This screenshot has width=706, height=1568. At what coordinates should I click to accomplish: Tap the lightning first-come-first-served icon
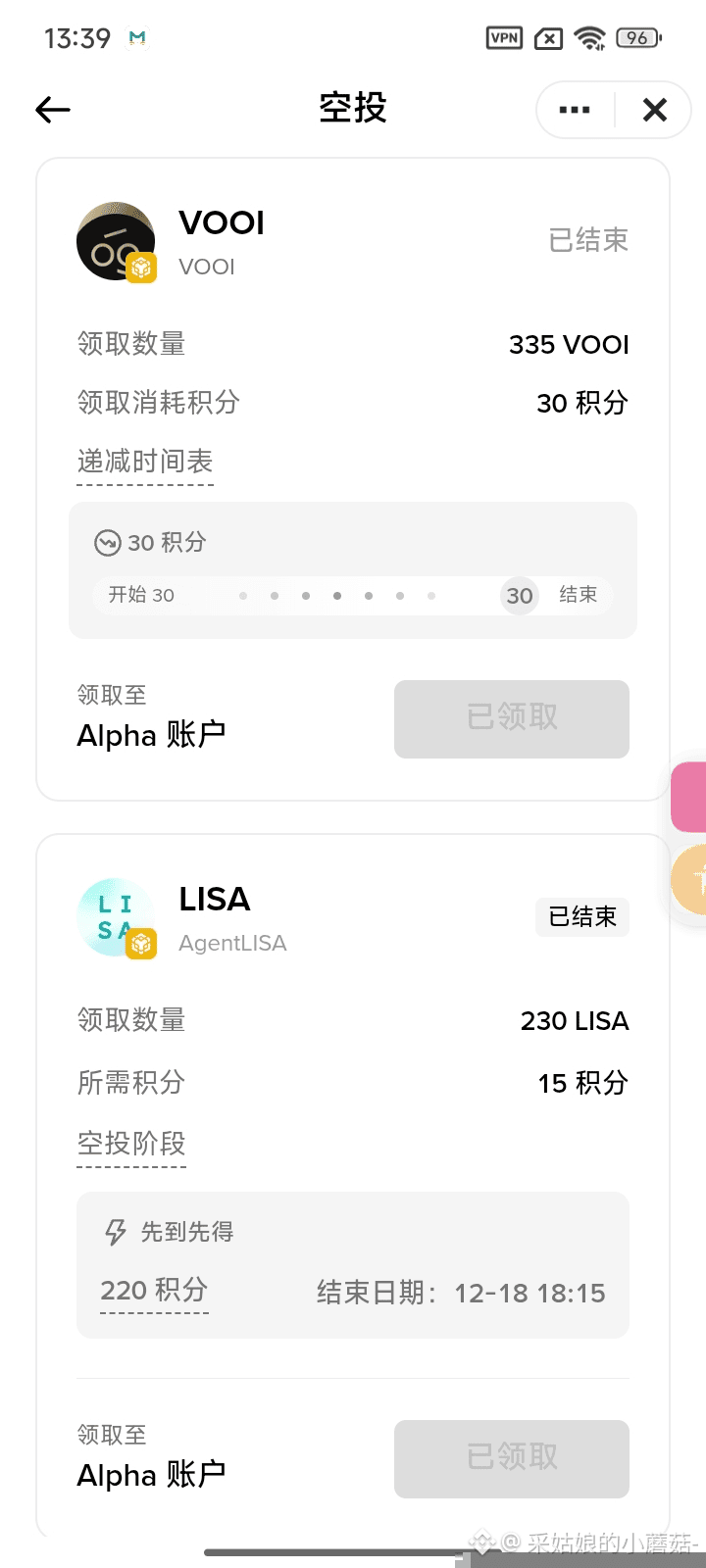116,1232
